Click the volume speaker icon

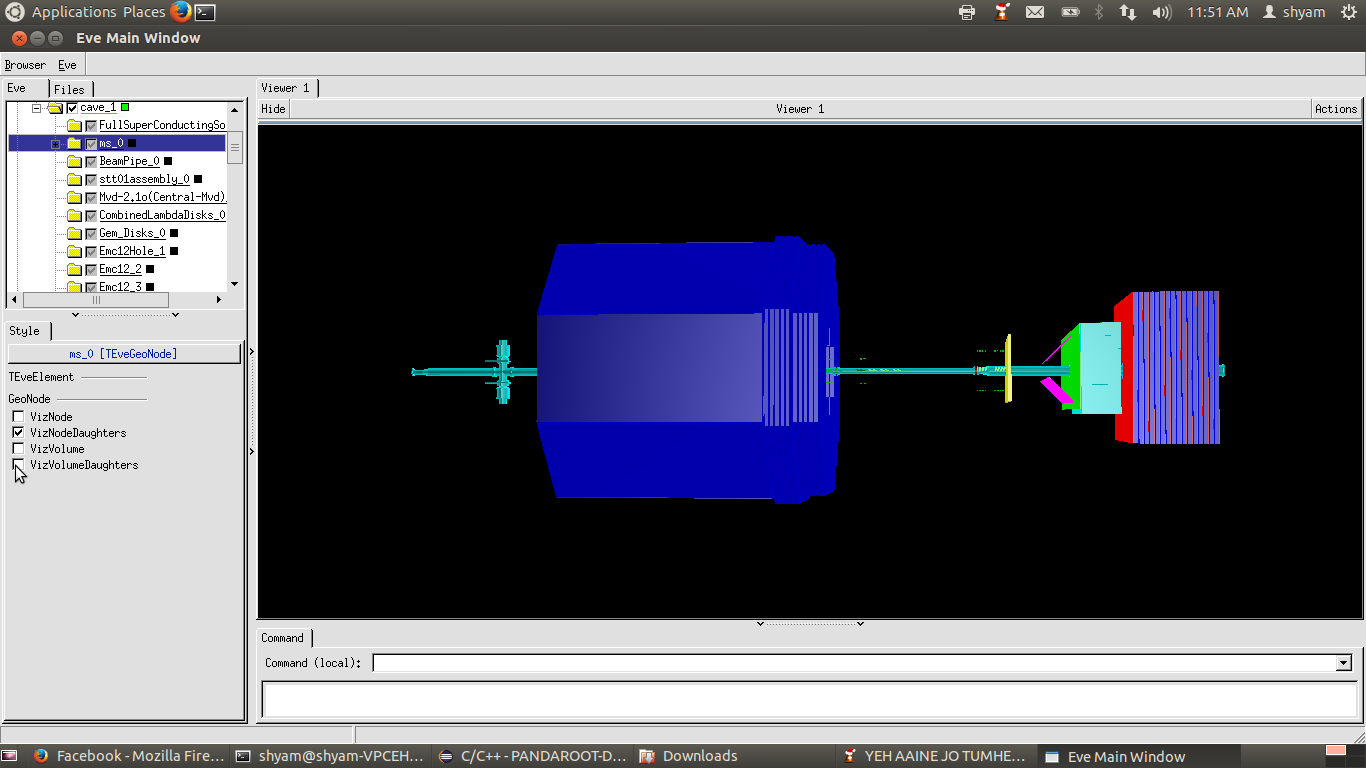tap(1161, 12)
